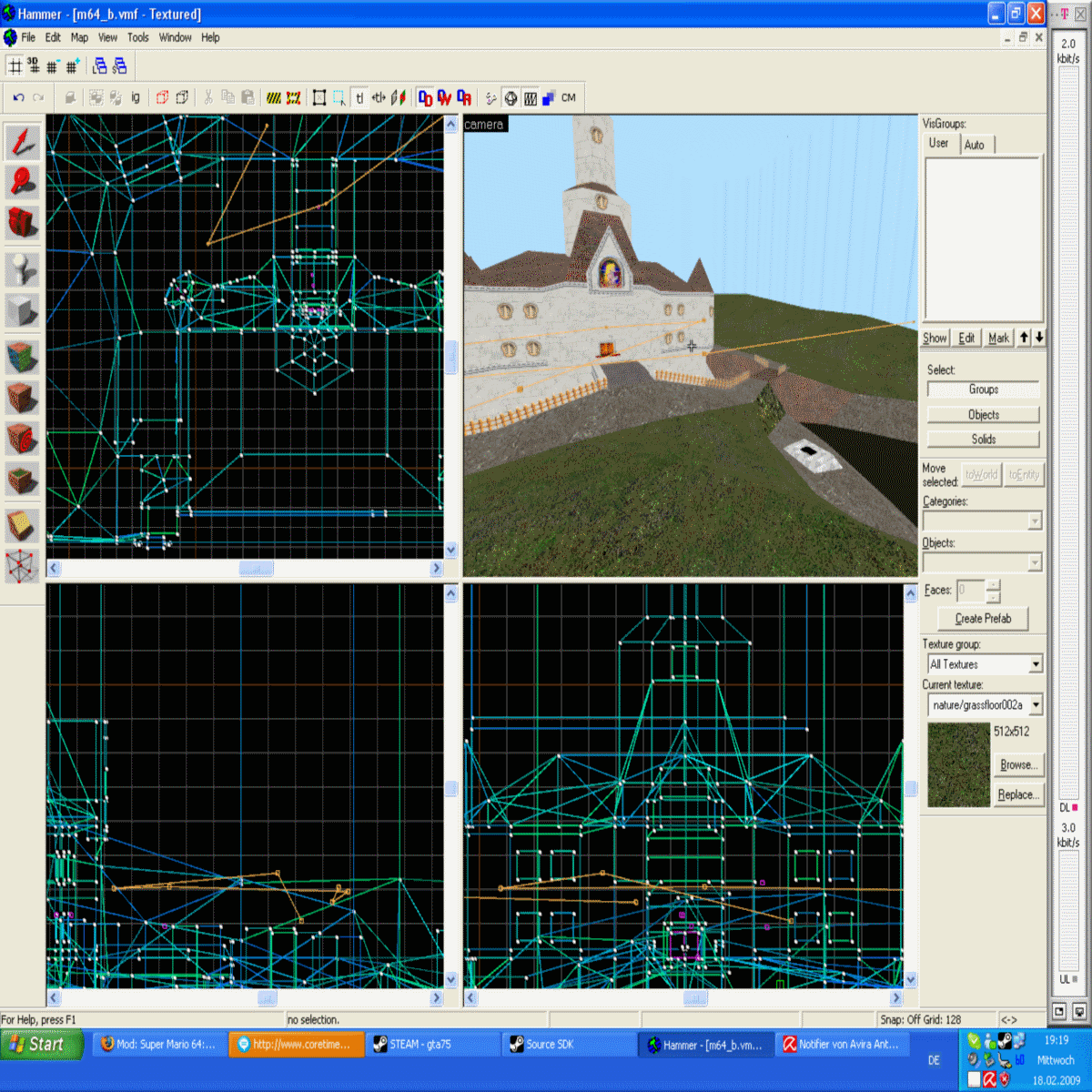Select the Vertex manipulation tool

[23, 566]
